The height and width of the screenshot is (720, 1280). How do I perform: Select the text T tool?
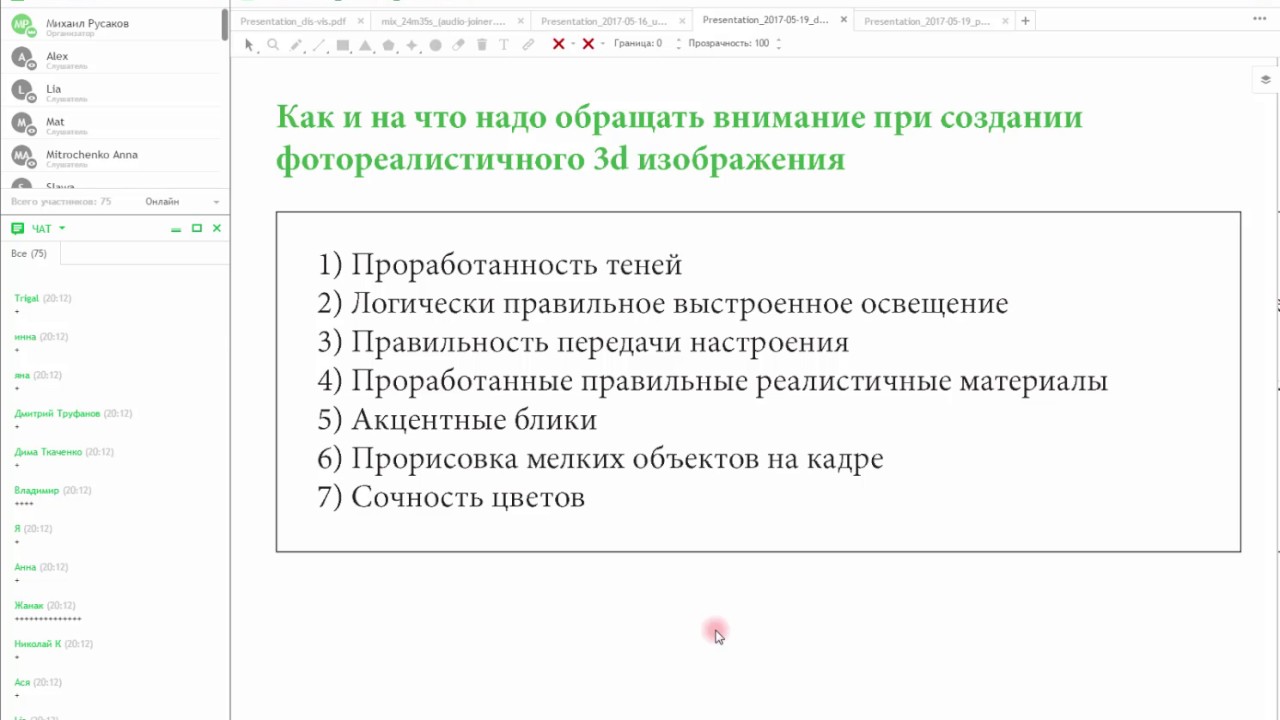point(504,44)
